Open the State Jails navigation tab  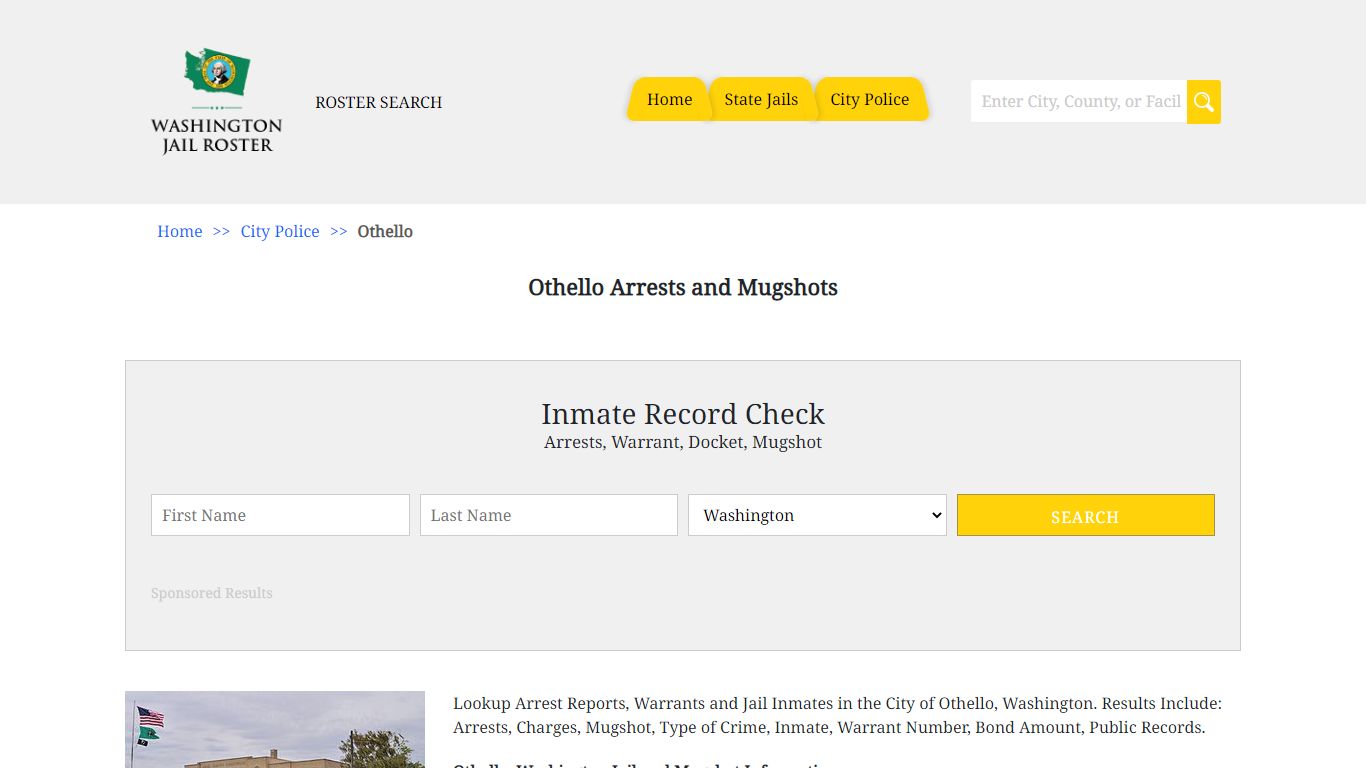tap(761, 99)
